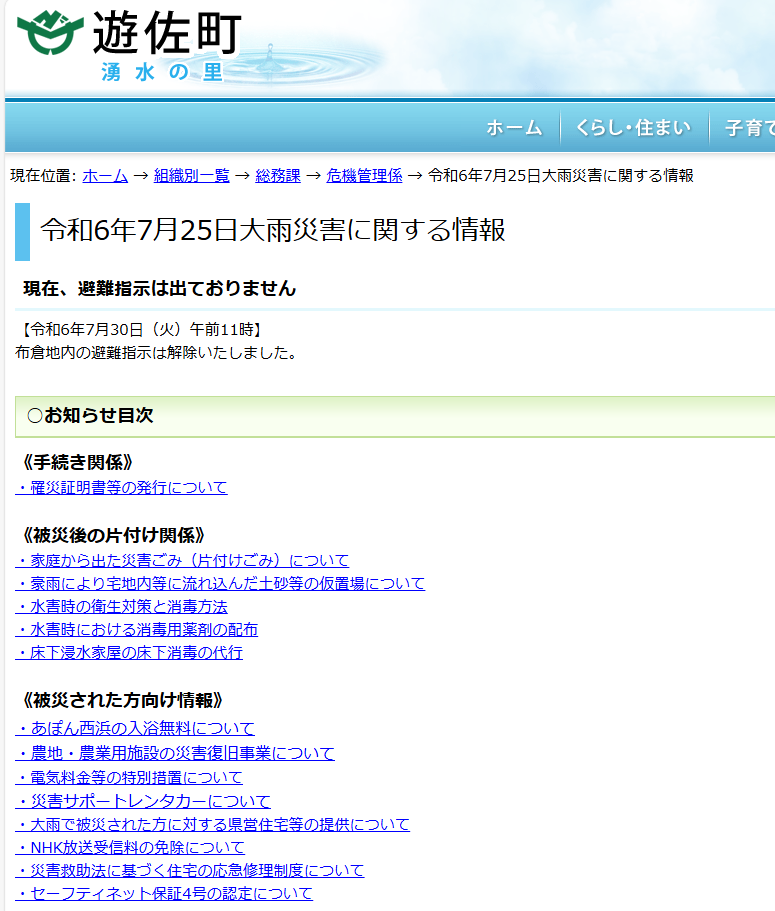Click the 《手続き関係》 subheading
This screenshot has width=775, height=911.
78,462
